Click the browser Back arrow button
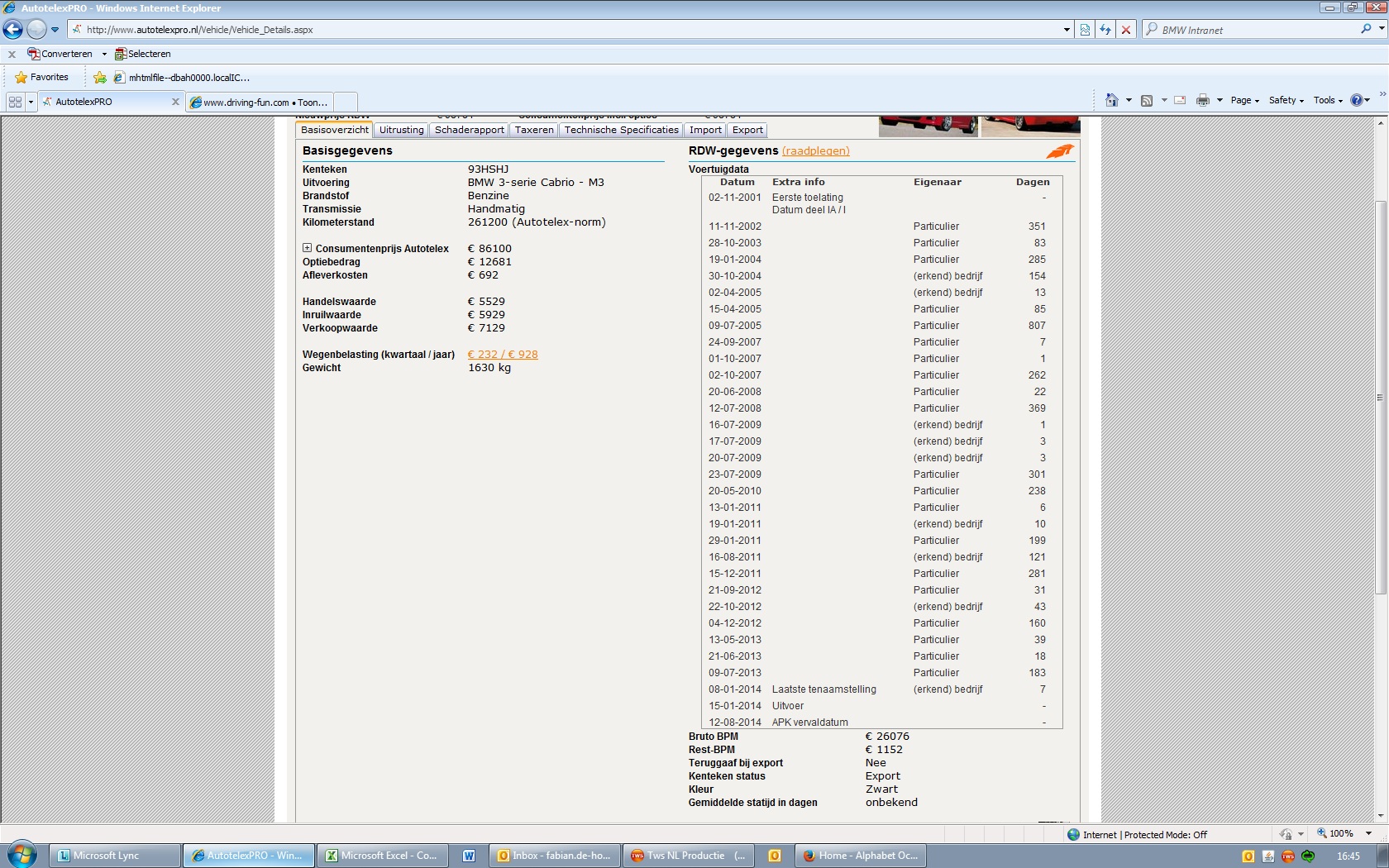 [13, 30]
